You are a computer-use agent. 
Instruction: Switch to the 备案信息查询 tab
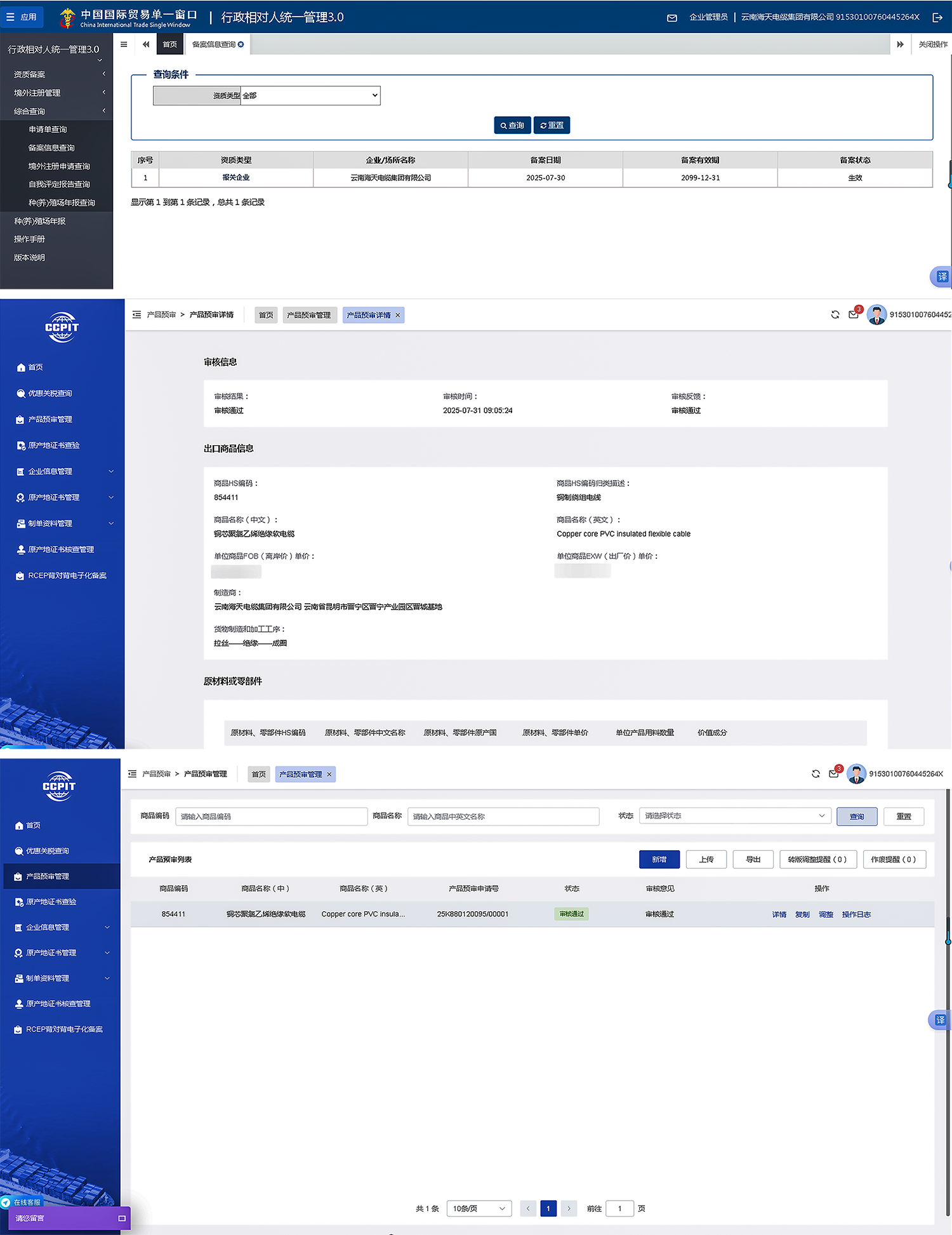point(214,44)
